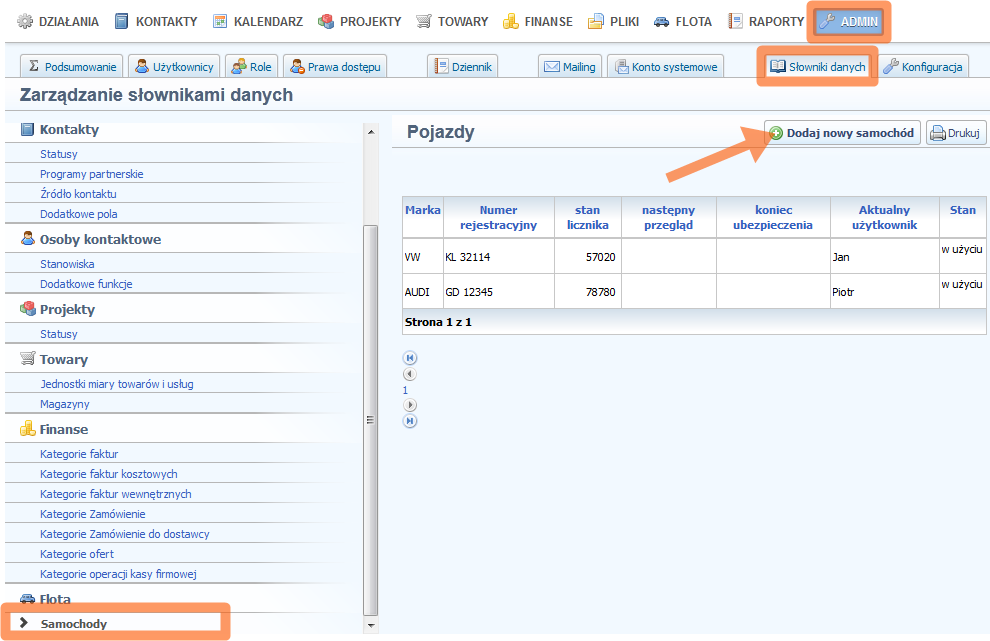990x641 pixels.
Task: Open the Słowniki danych tab
Action: (817, 67)
